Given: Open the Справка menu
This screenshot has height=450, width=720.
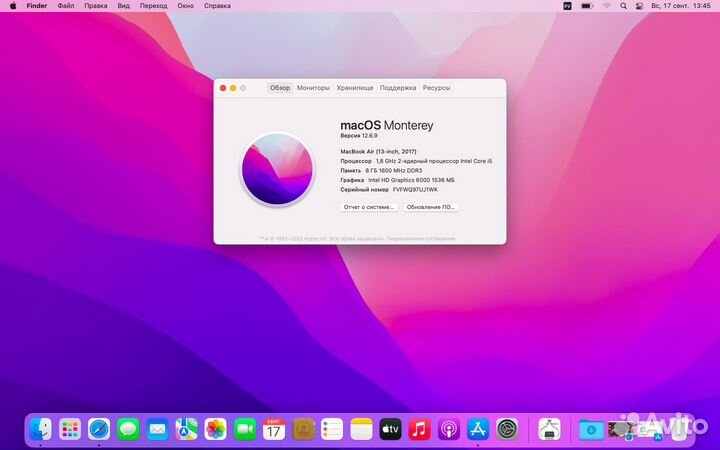Looking at the screenshot, I should (217, 6).
